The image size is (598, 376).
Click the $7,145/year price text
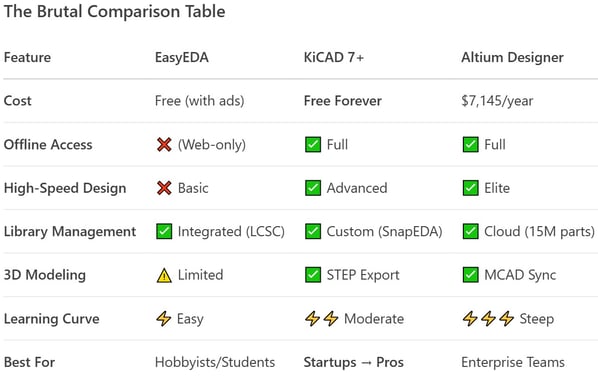pos(497,101)
